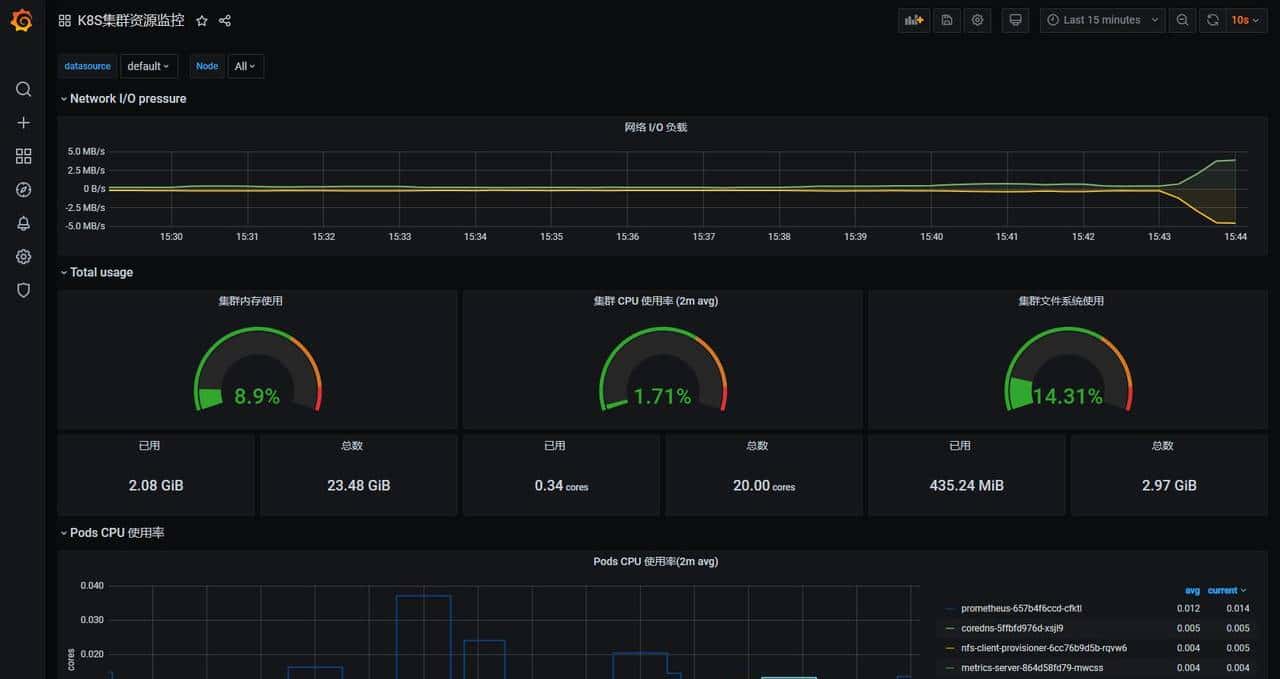Sort the legend by the avg column
Viewport: 1280px width, 679px height.
click(x=1190, y=590)
